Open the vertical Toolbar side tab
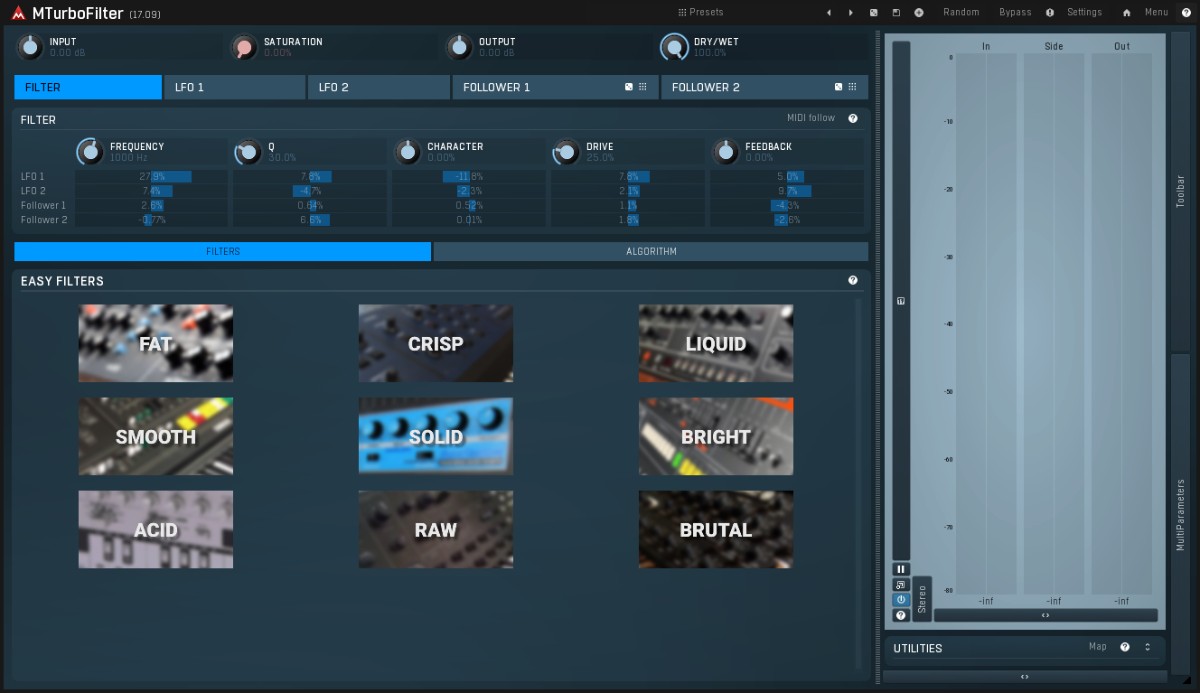 click(1180, 190)
